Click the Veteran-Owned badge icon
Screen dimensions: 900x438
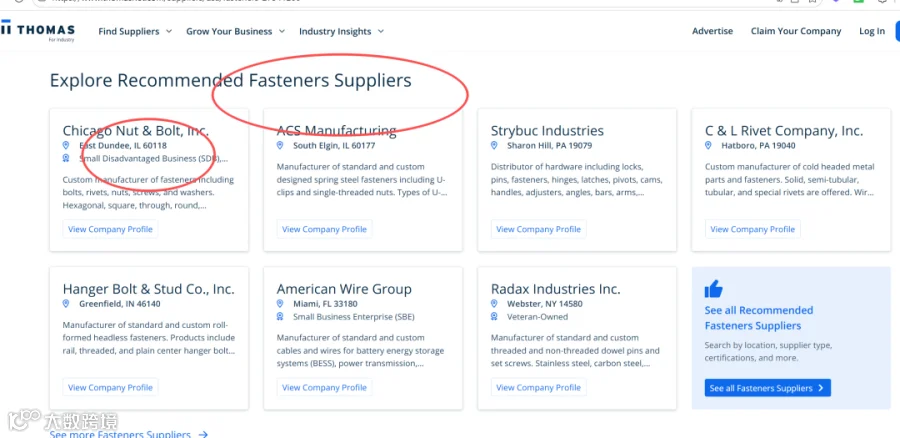click(x=494, y=317)
